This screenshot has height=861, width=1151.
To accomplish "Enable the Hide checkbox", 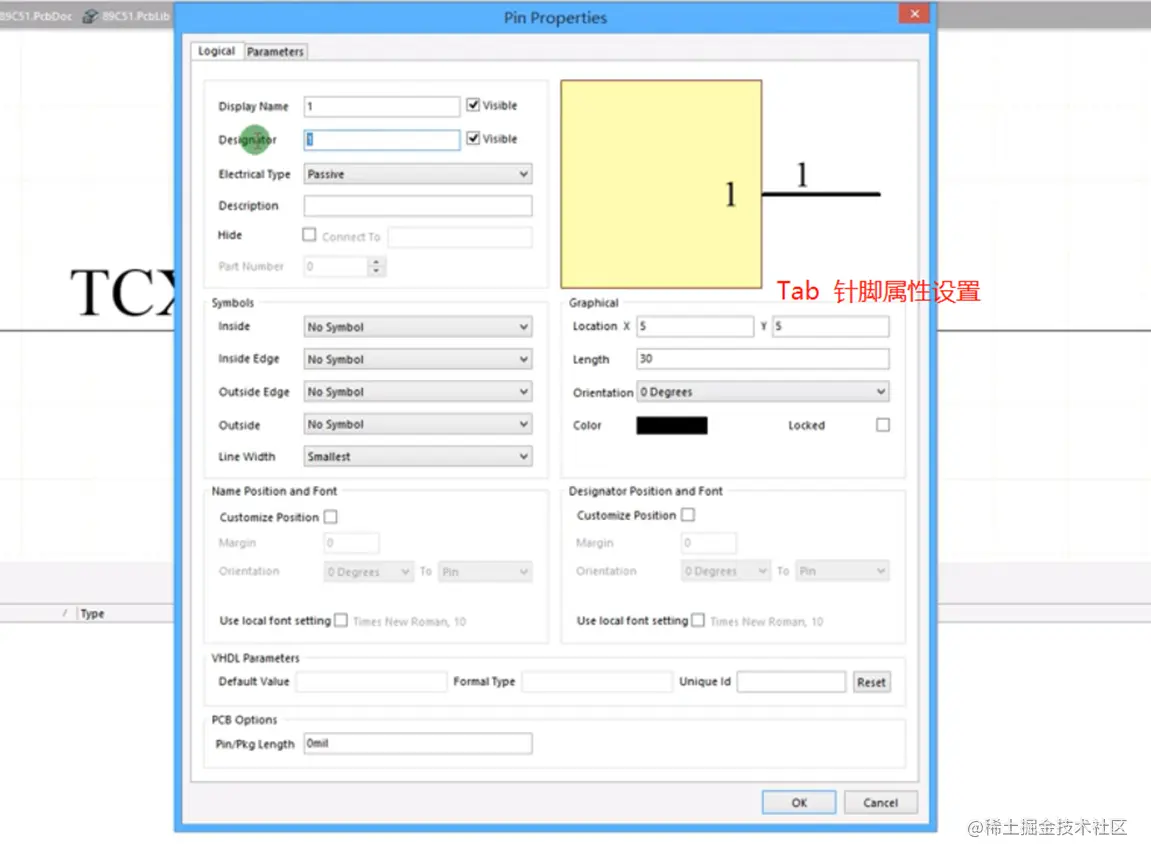I will [309, 235].
